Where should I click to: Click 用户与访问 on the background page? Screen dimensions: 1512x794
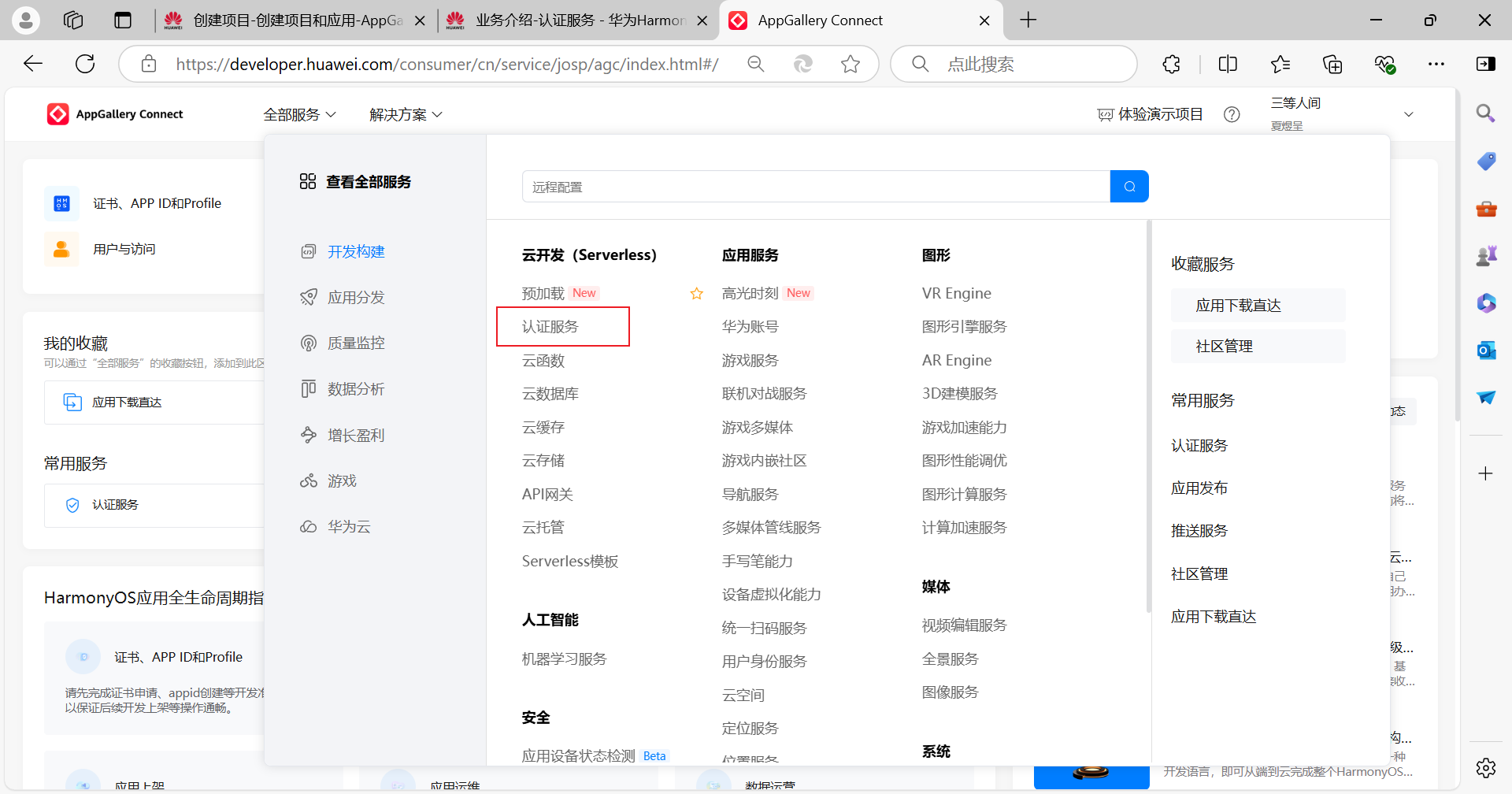[124, 250]
